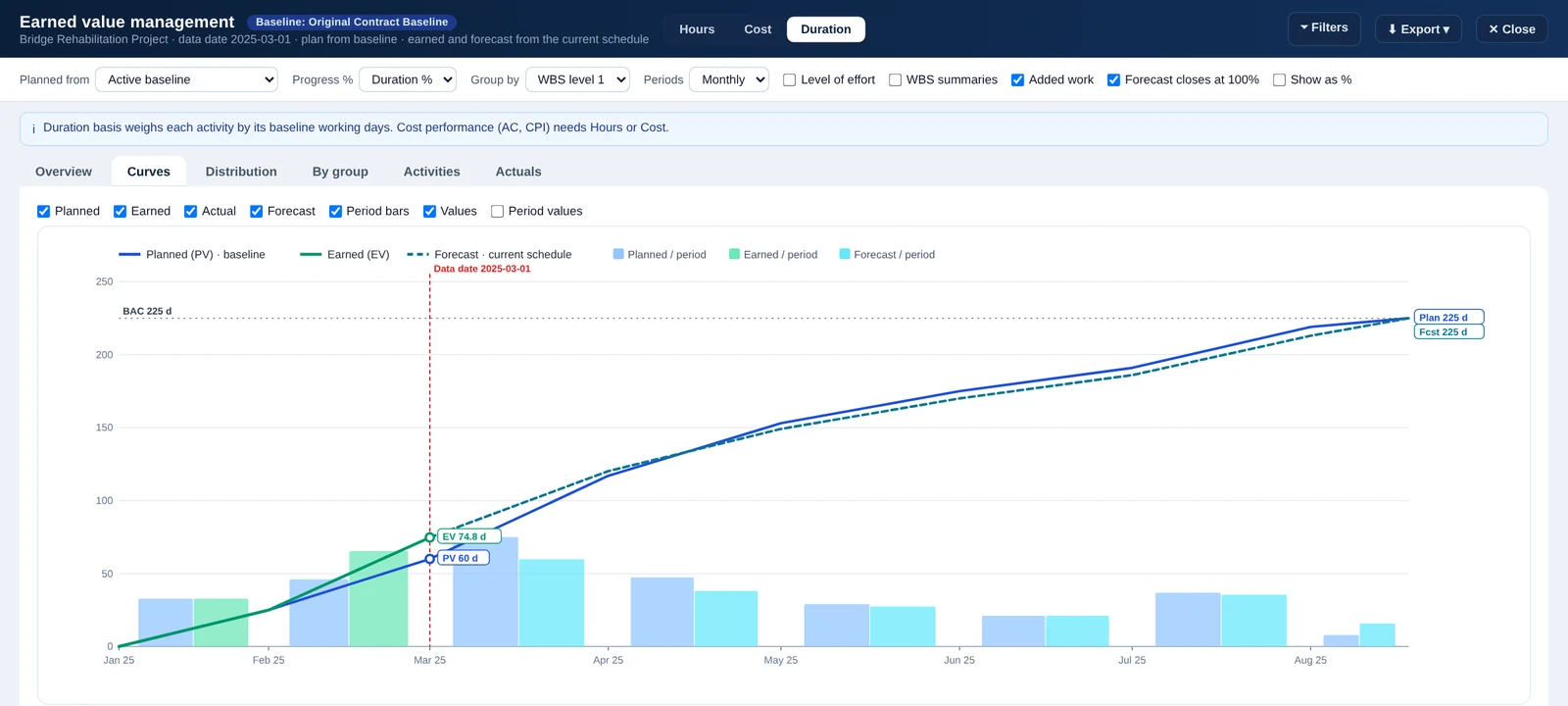Switch to the Activities tab
1568x706 pixels.
pyautogui.click(x=431, y=172)
